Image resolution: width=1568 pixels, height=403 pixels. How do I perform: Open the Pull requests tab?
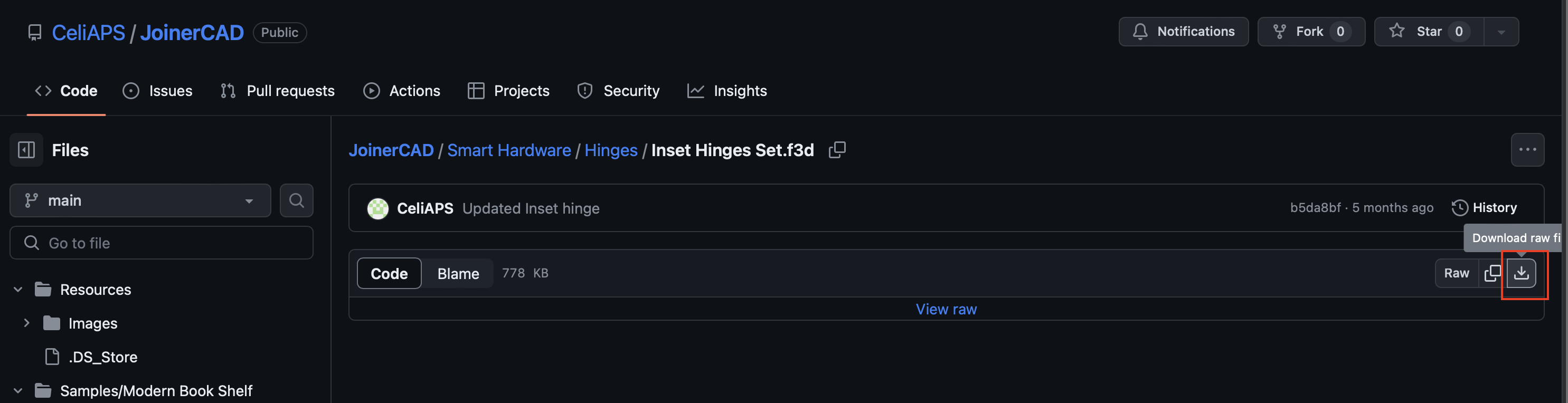click(x=278, y=91)
